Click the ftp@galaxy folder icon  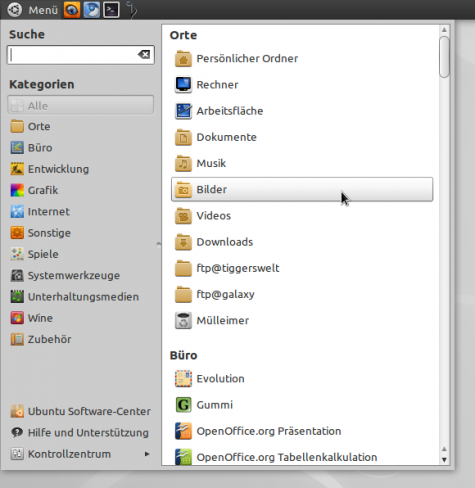[183, 295]
